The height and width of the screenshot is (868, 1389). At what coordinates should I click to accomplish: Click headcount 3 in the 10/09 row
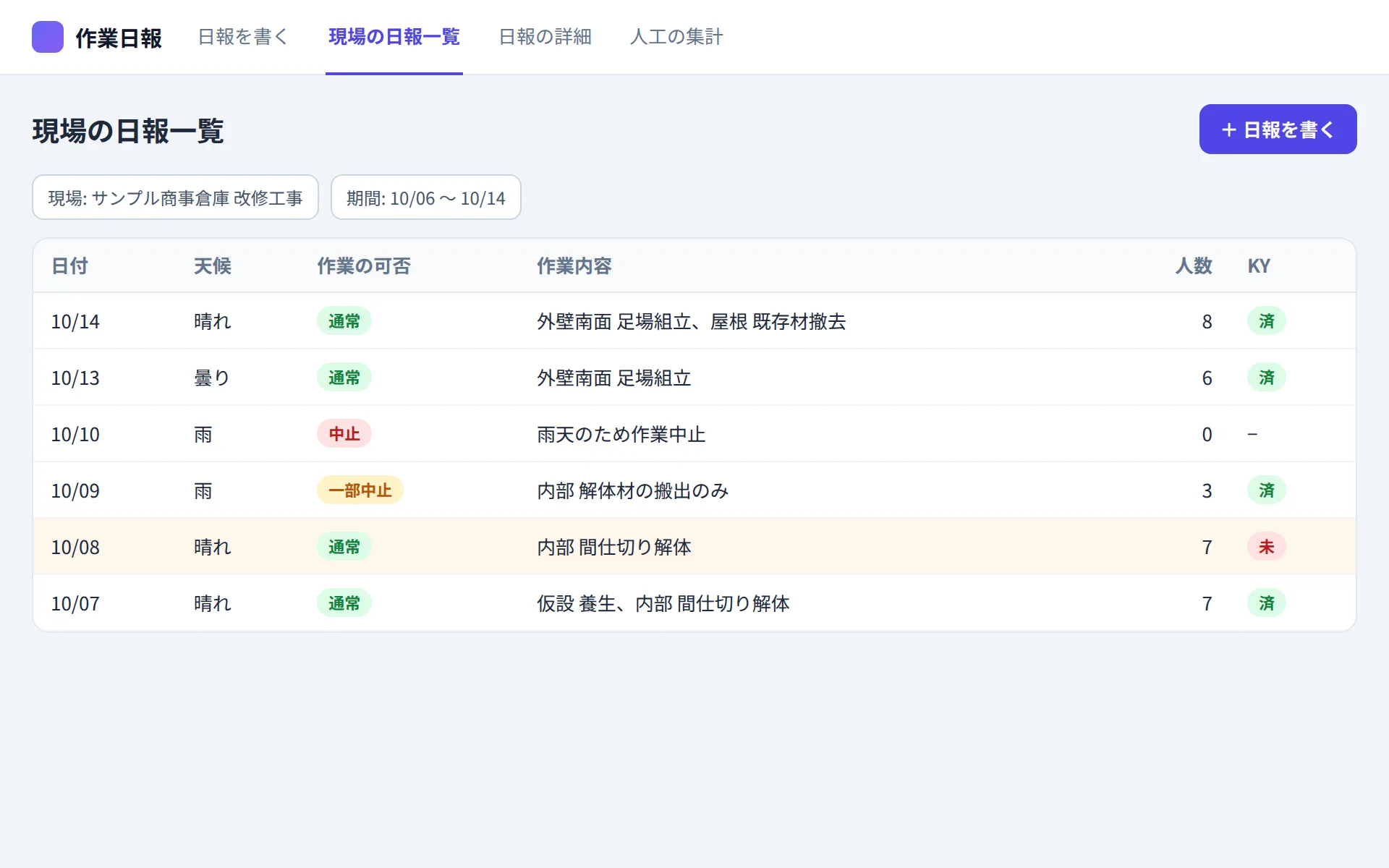[x=1207, y=490]
